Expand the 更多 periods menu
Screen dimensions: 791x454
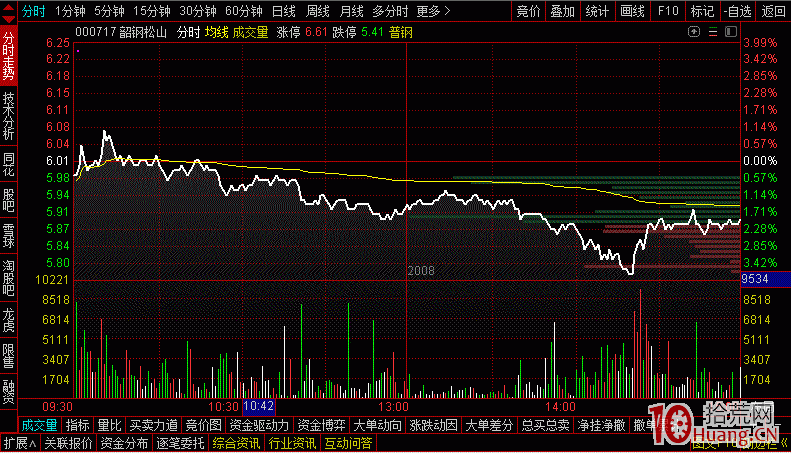coord(433,11)
